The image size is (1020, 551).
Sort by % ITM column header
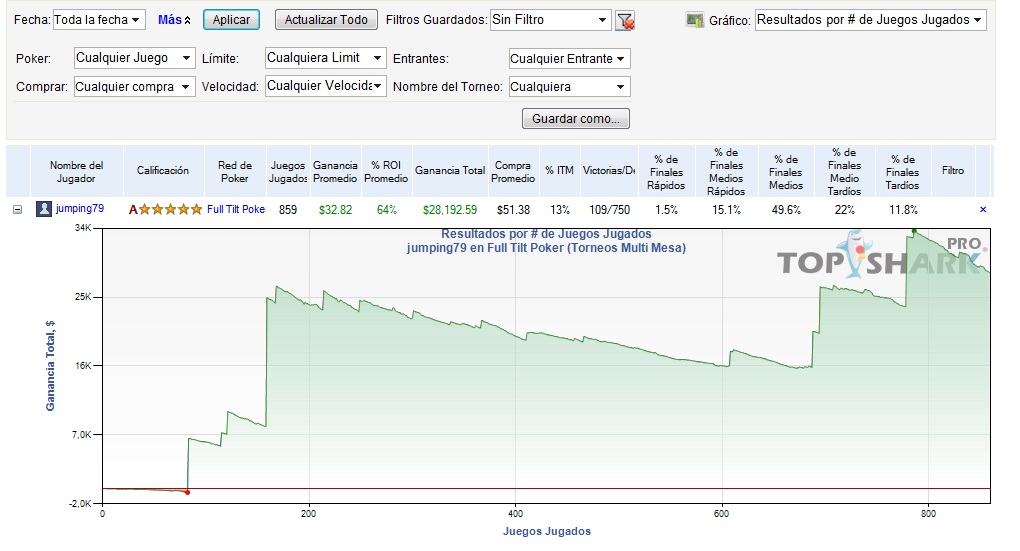[x=559, y=170]
